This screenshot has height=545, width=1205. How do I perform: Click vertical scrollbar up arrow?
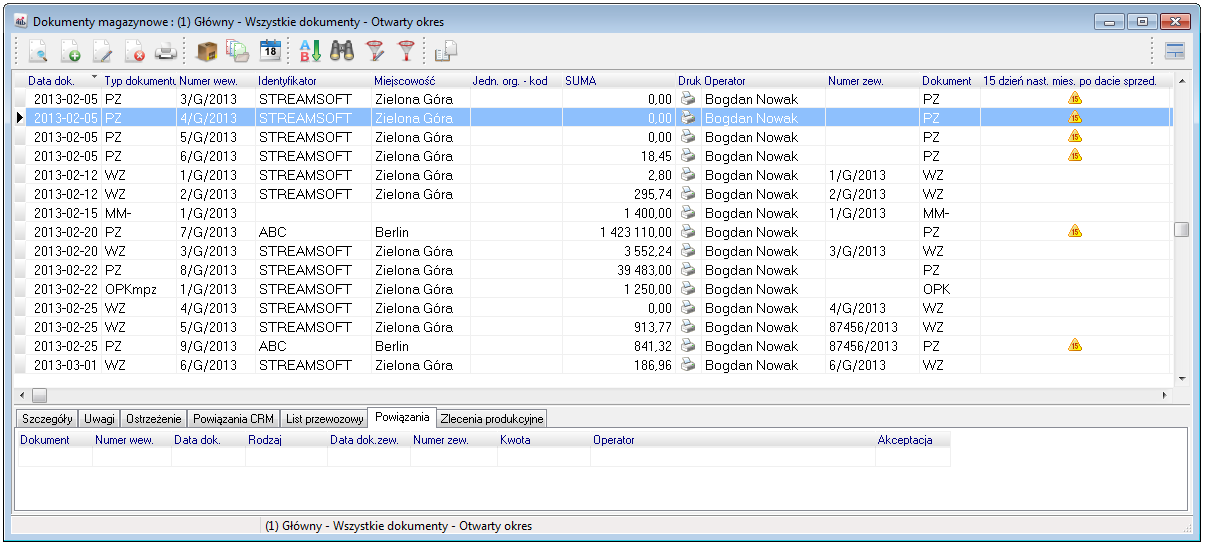pos(1181,81)
